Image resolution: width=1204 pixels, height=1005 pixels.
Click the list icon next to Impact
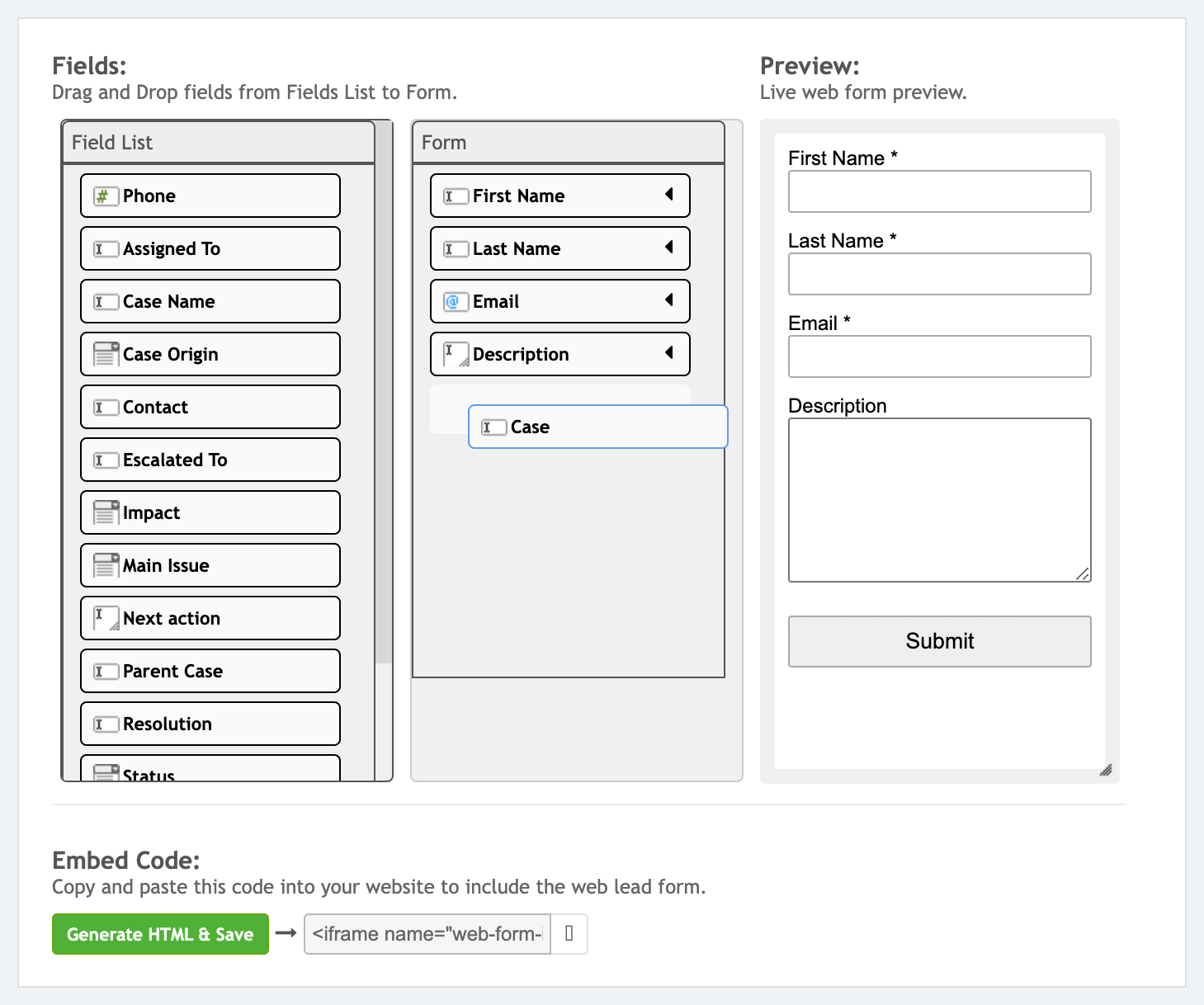click(106, 513)
